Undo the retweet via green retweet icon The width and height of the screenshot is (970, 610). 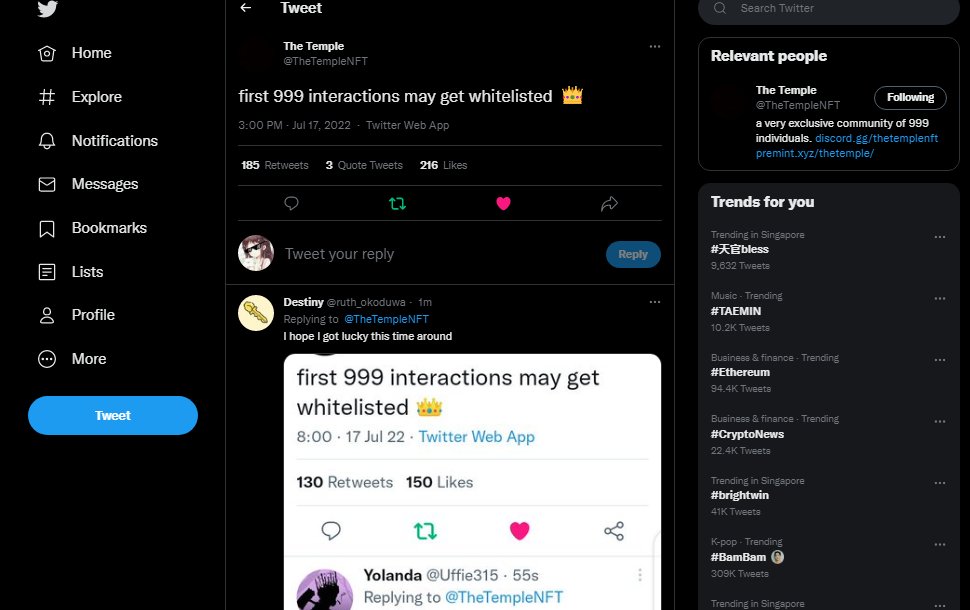point(397,203)
